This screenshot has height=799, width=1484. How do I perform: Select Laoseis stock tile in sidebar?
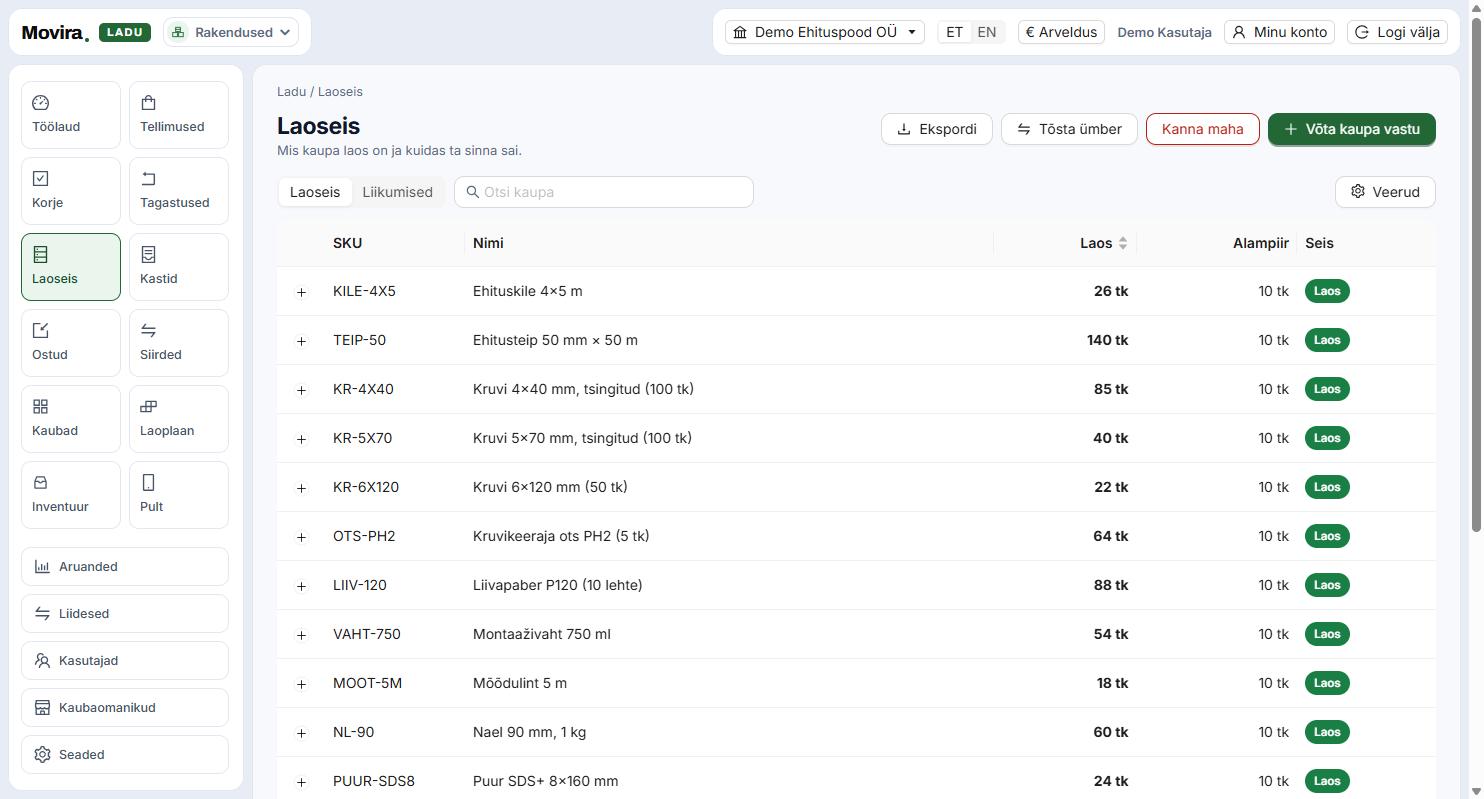pos(71,267)
